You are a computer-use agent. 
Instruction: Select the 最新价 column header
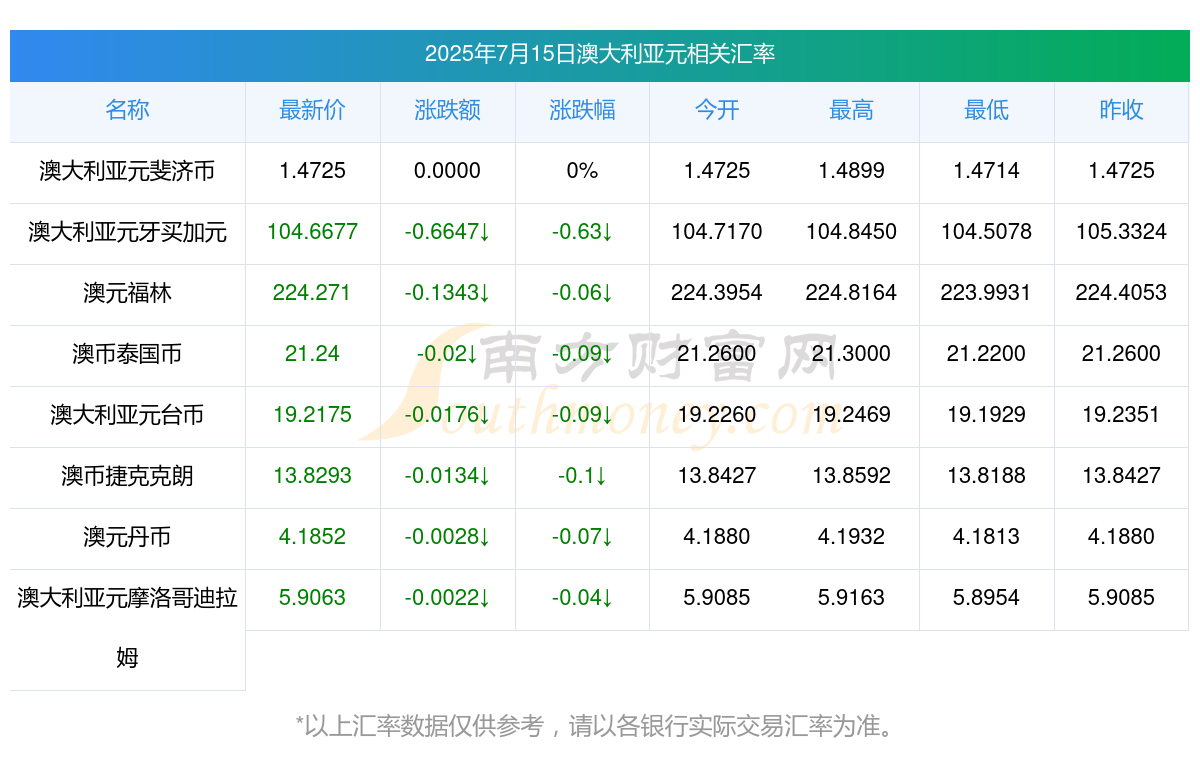[x=312, y=110]
